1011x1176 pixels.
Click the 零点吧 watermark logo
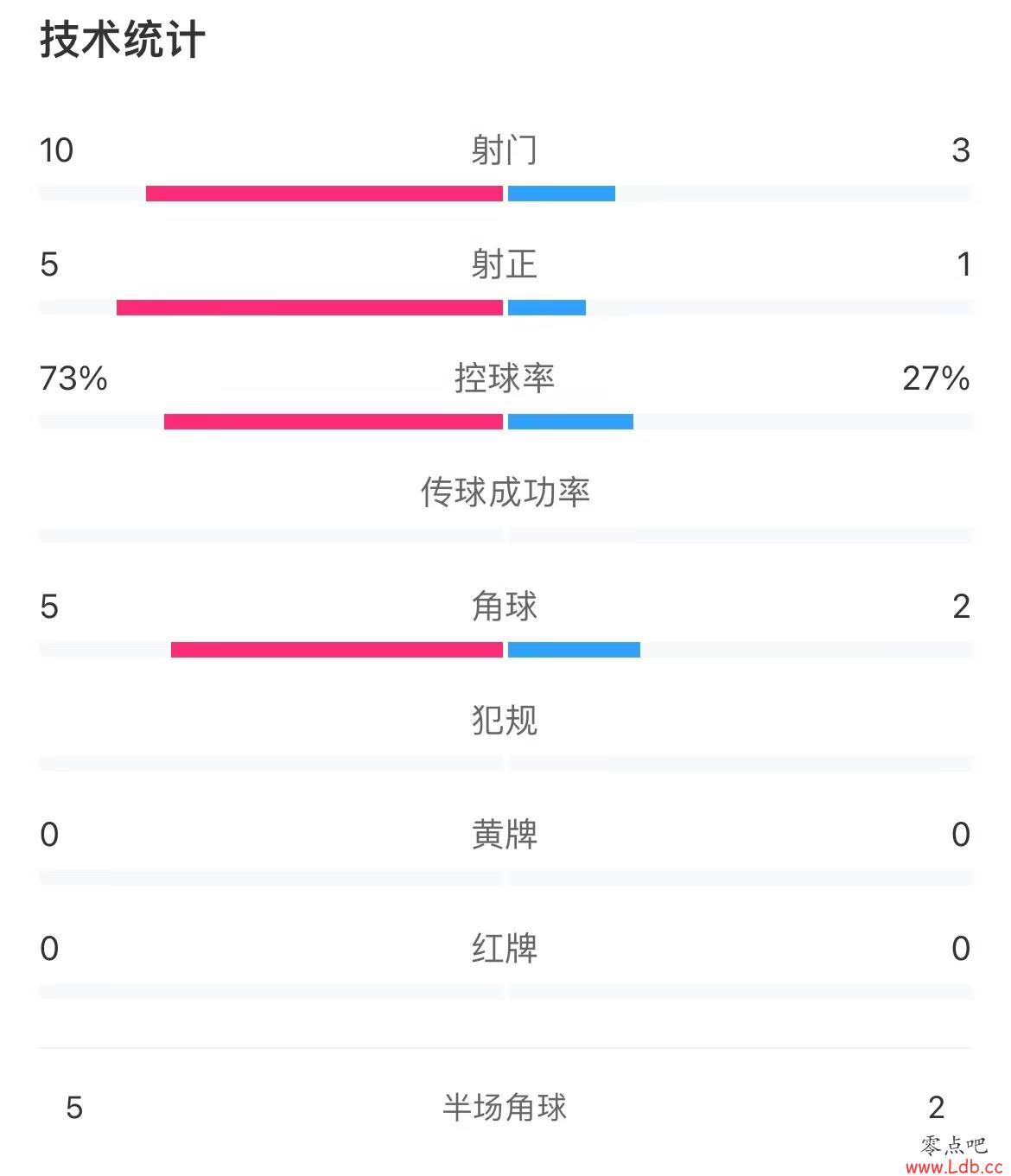(x=954, y=1145)
